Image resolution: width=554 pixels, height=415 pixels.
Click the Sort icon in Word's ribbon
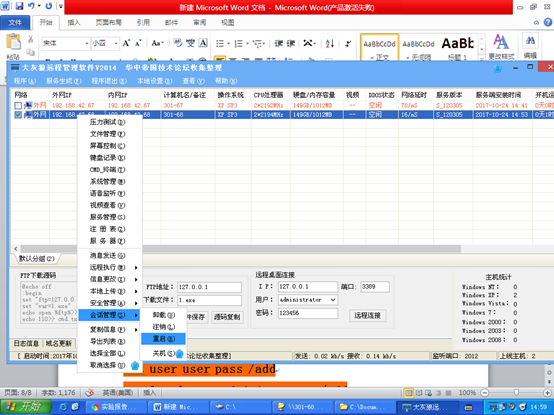tap(330, 43)
